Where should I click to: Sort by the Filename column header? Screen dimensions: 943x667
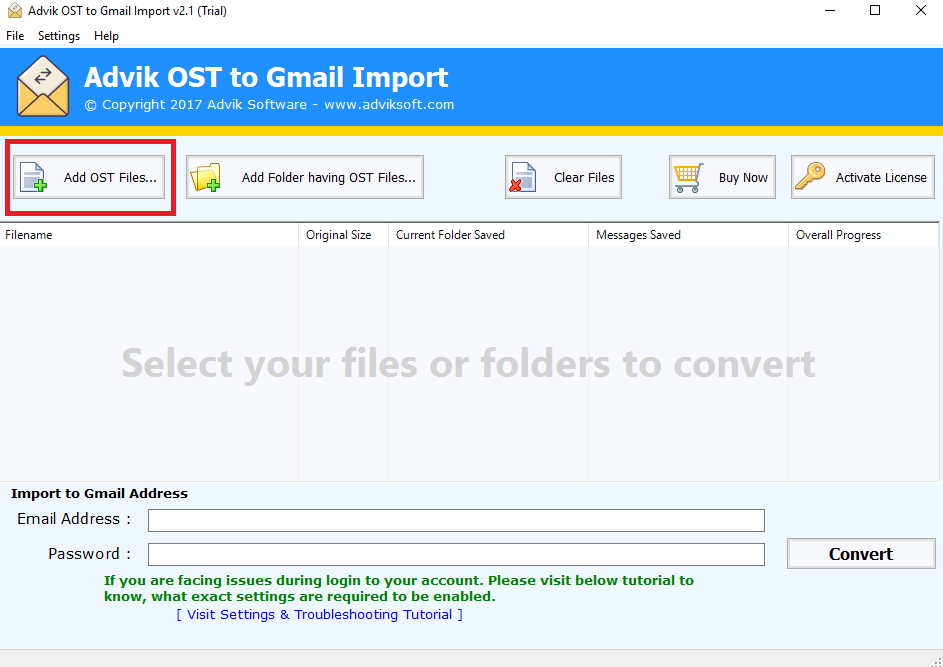pyautogui.click(x=149, y=235)
